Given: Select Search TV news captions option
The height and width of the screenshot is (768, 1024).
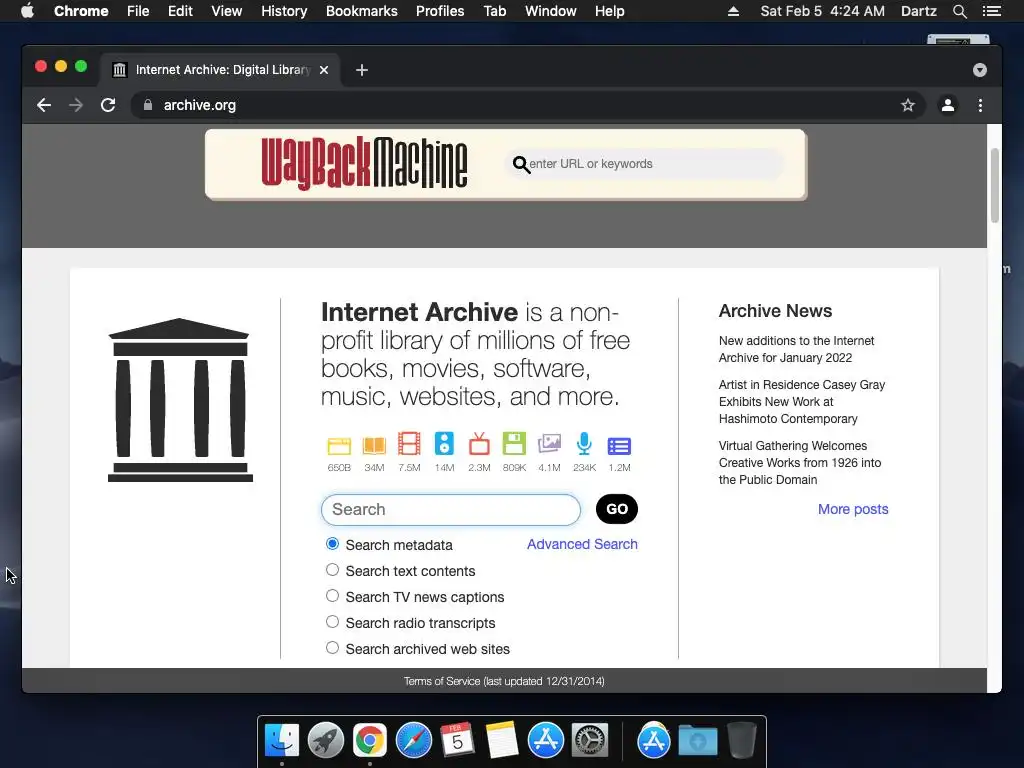Looking at the screenshot, I should coord(332,596).
